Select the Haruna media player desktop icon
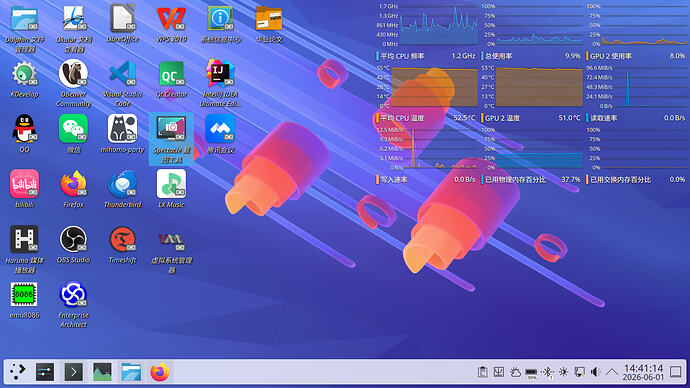 point(25,240)
